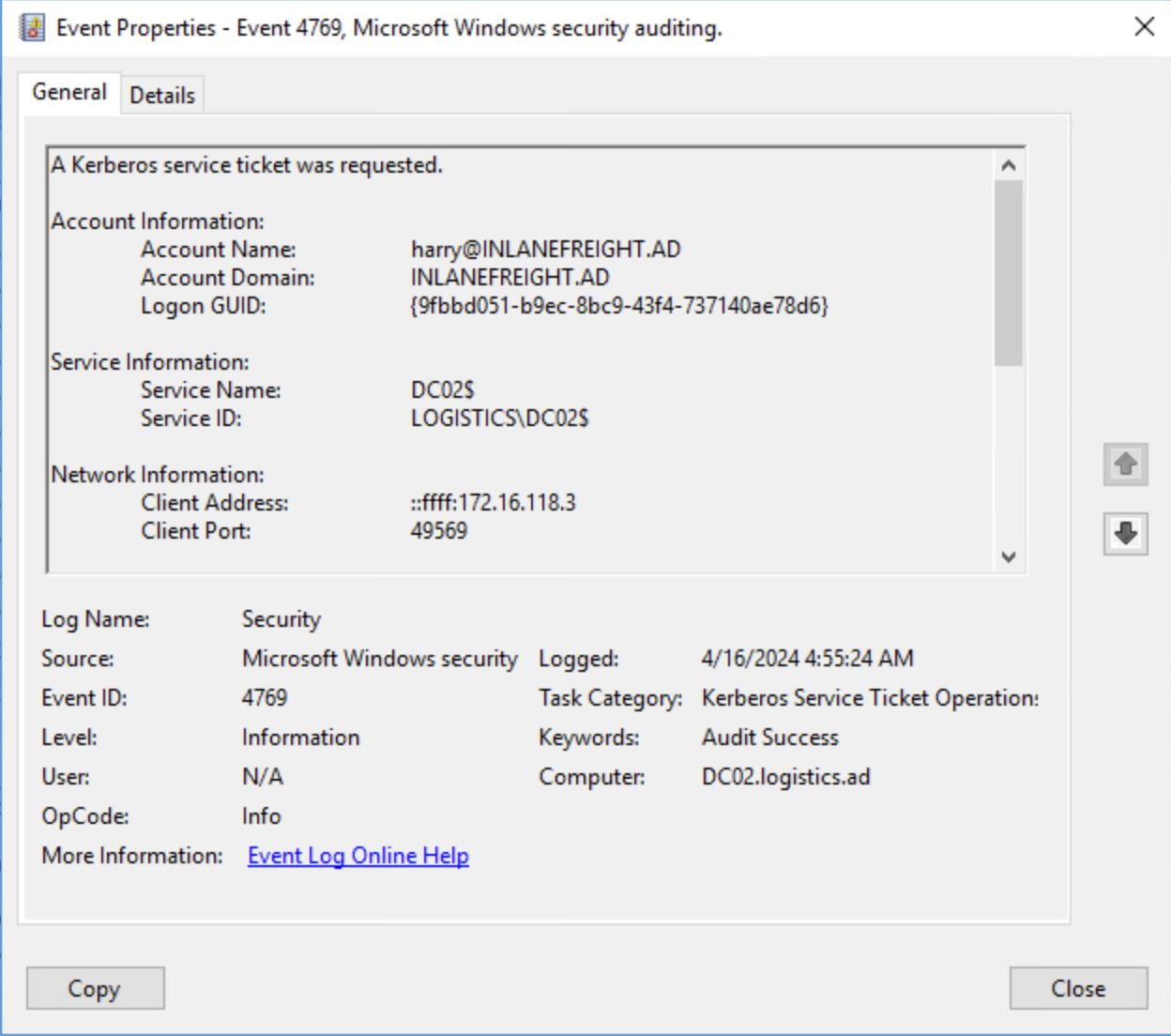Screen dimensions: 1171x1036
Task: Open the Event Log Online Help link
Action: click(x=358, y=856)
